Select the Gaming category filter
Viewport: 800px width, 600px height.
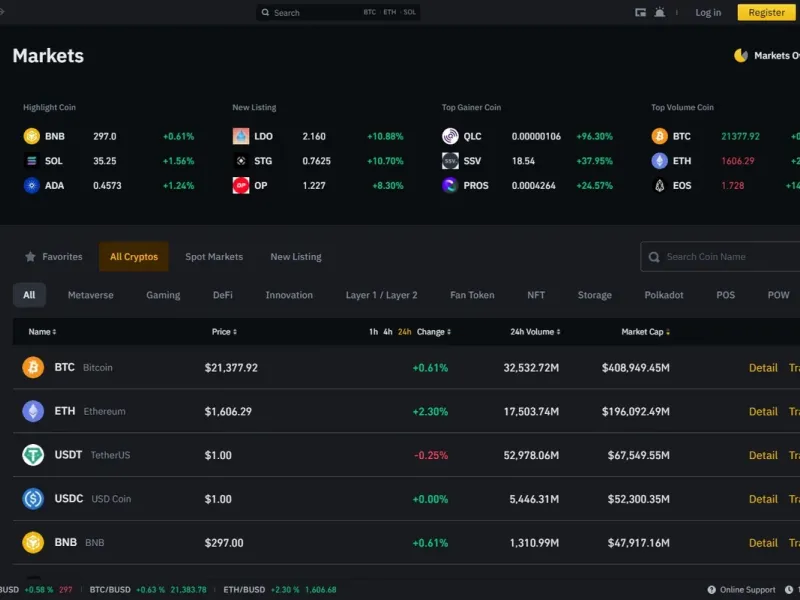click(163, 295)
